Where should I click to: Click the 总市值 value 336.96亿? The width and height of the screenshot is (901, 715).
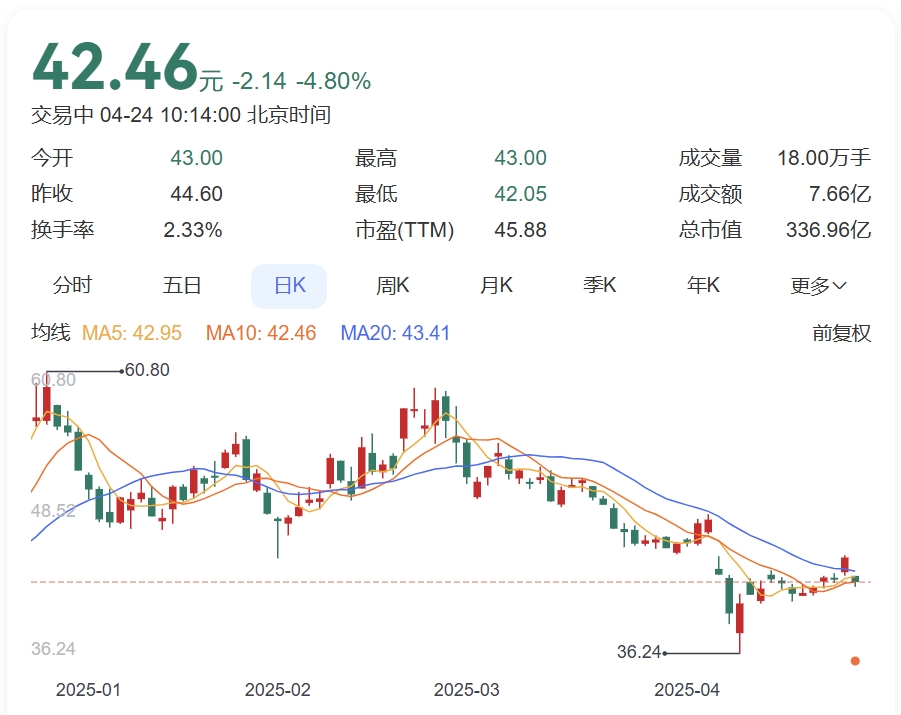pos(829,230)
